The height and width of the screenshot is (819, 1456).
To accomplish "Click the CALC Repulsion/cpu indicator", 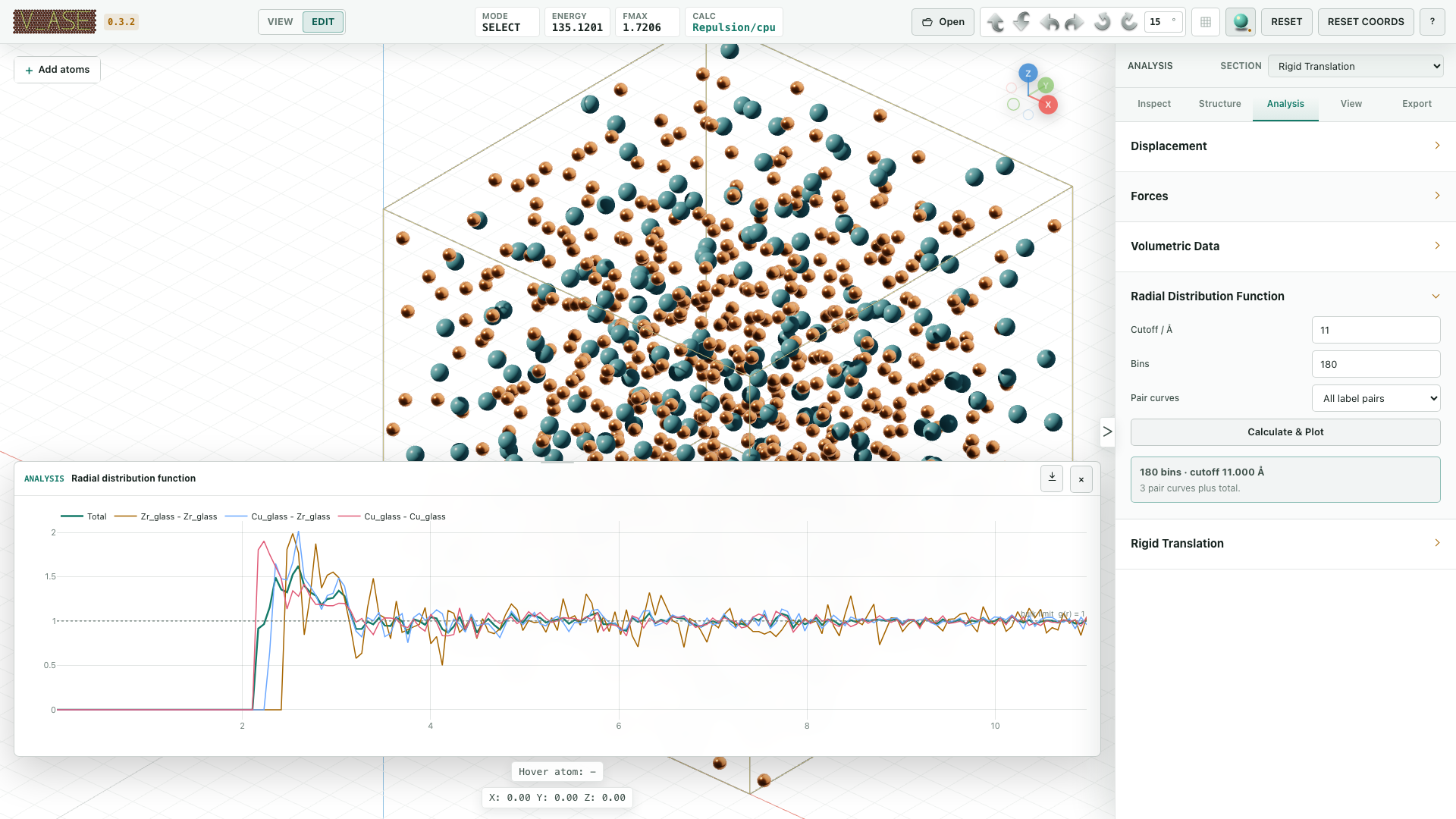I will (733, 22).
